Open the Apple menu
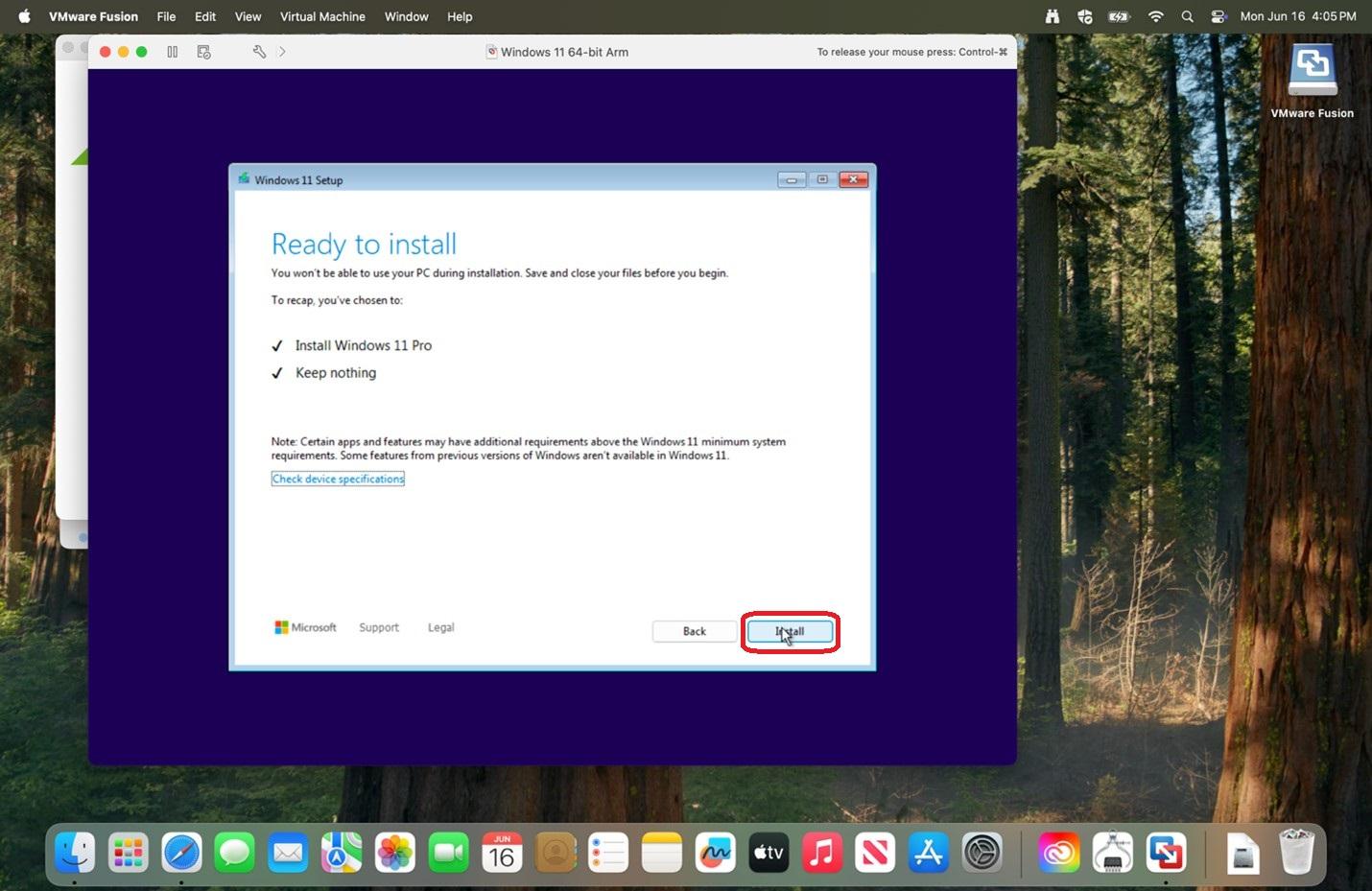This screenshot has height=891, width=1372. [25, 16]
